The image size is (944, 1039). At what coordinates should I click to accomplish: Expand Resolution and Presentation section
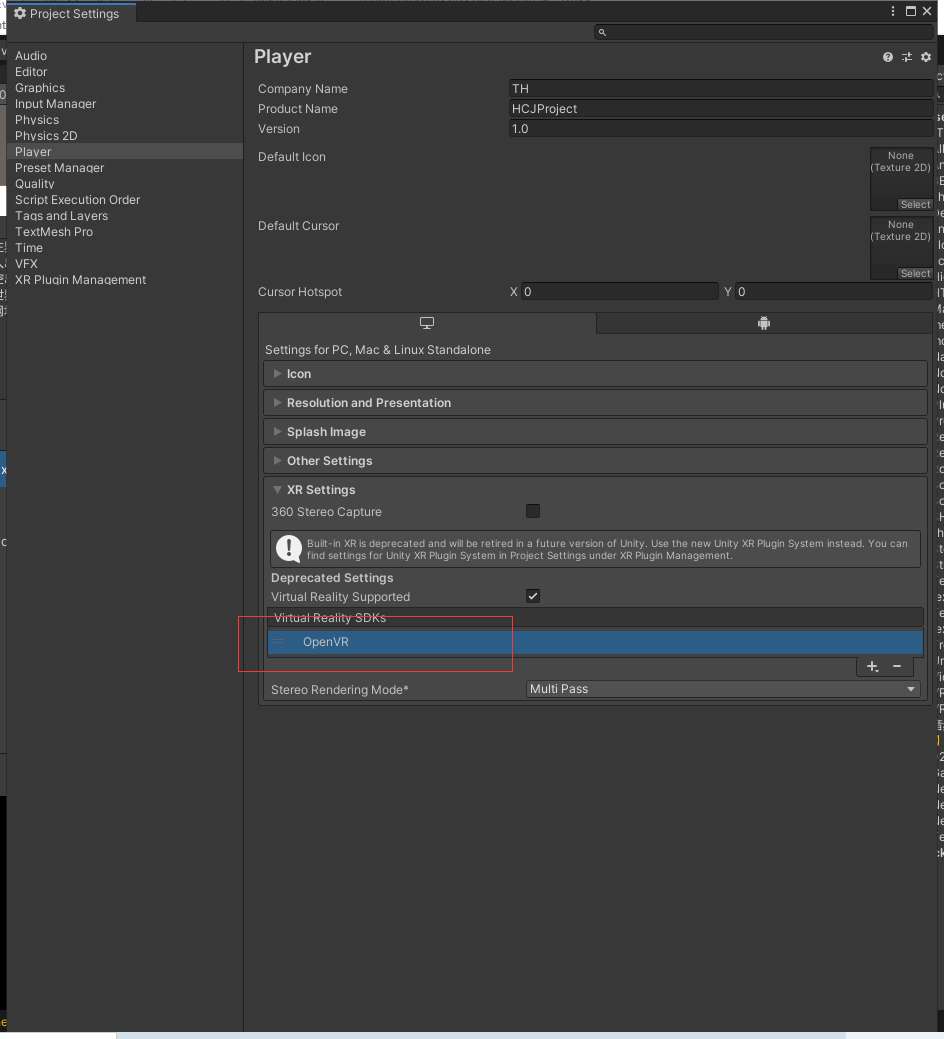coord(595,403)
